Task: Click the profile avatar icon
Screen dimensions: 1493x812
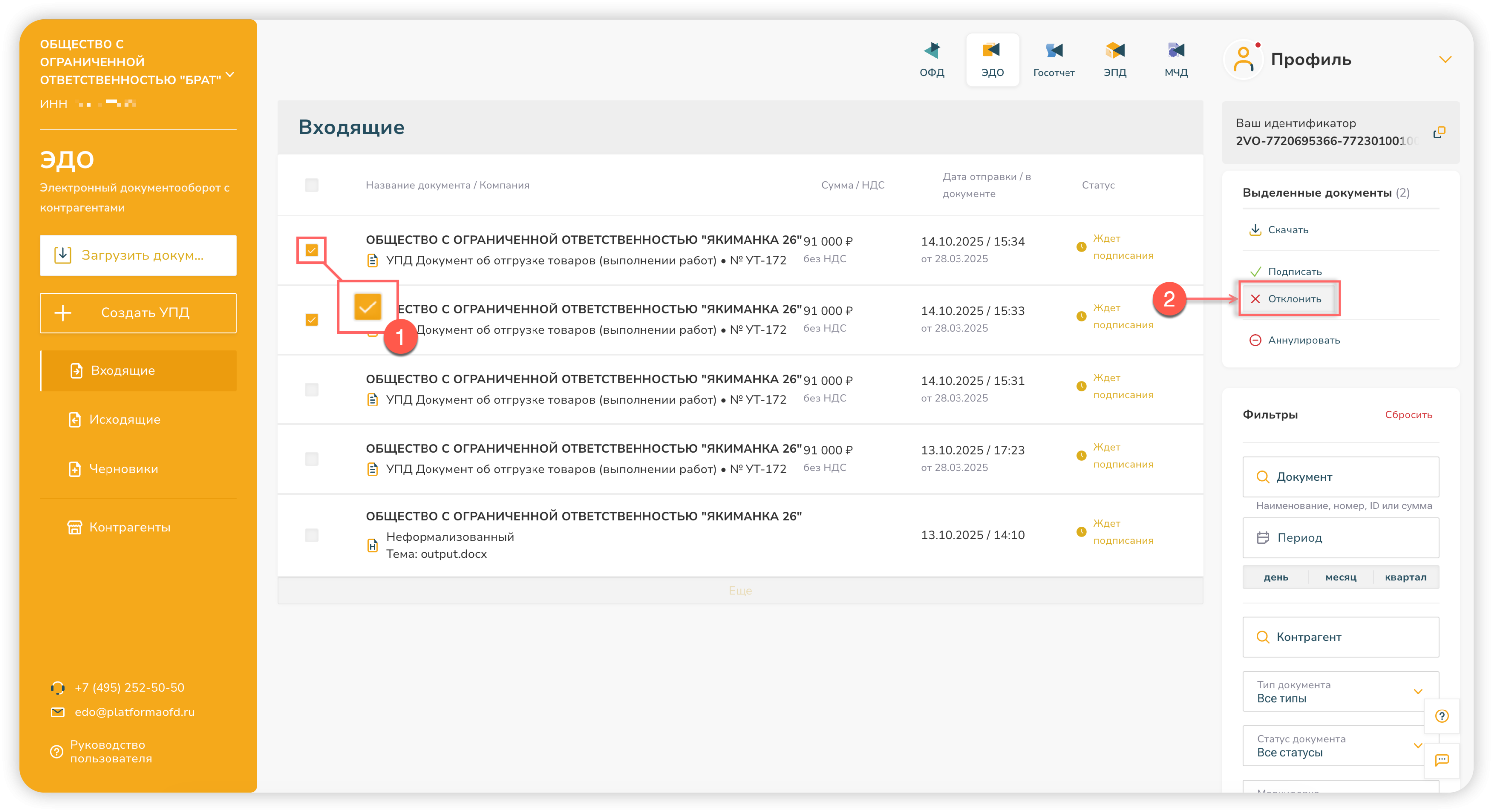Action: [1243, 59]
